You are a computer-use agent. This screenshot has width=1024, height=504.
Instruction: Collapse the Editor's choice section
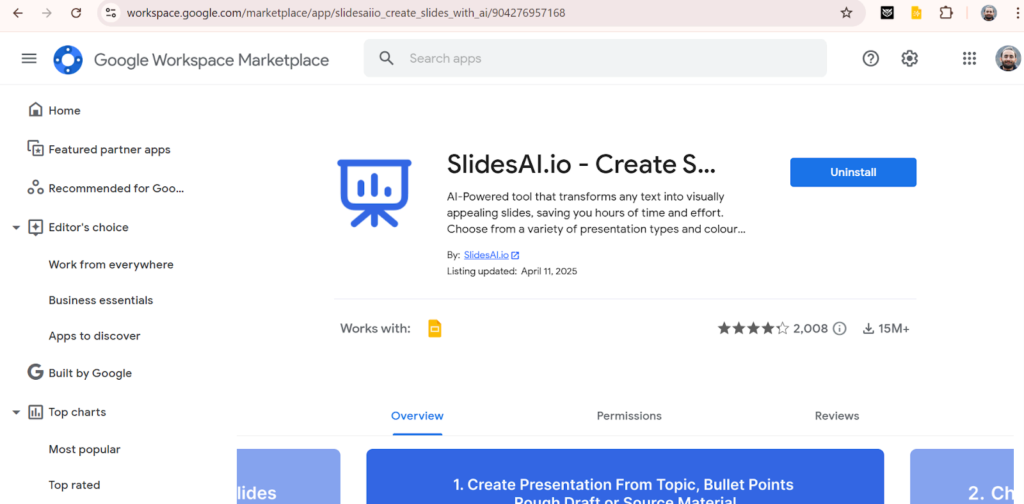coord(16,228)
